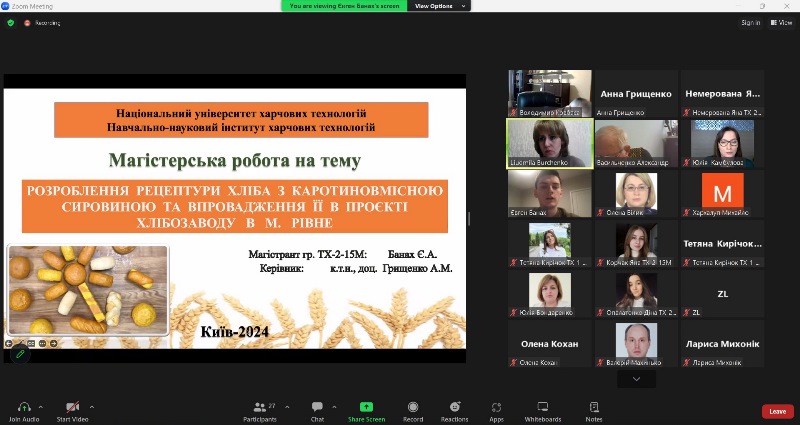The width and height of the screenshot is (800, 425).
Task: Click the red Leave button
Action: [x=778, y=411]
